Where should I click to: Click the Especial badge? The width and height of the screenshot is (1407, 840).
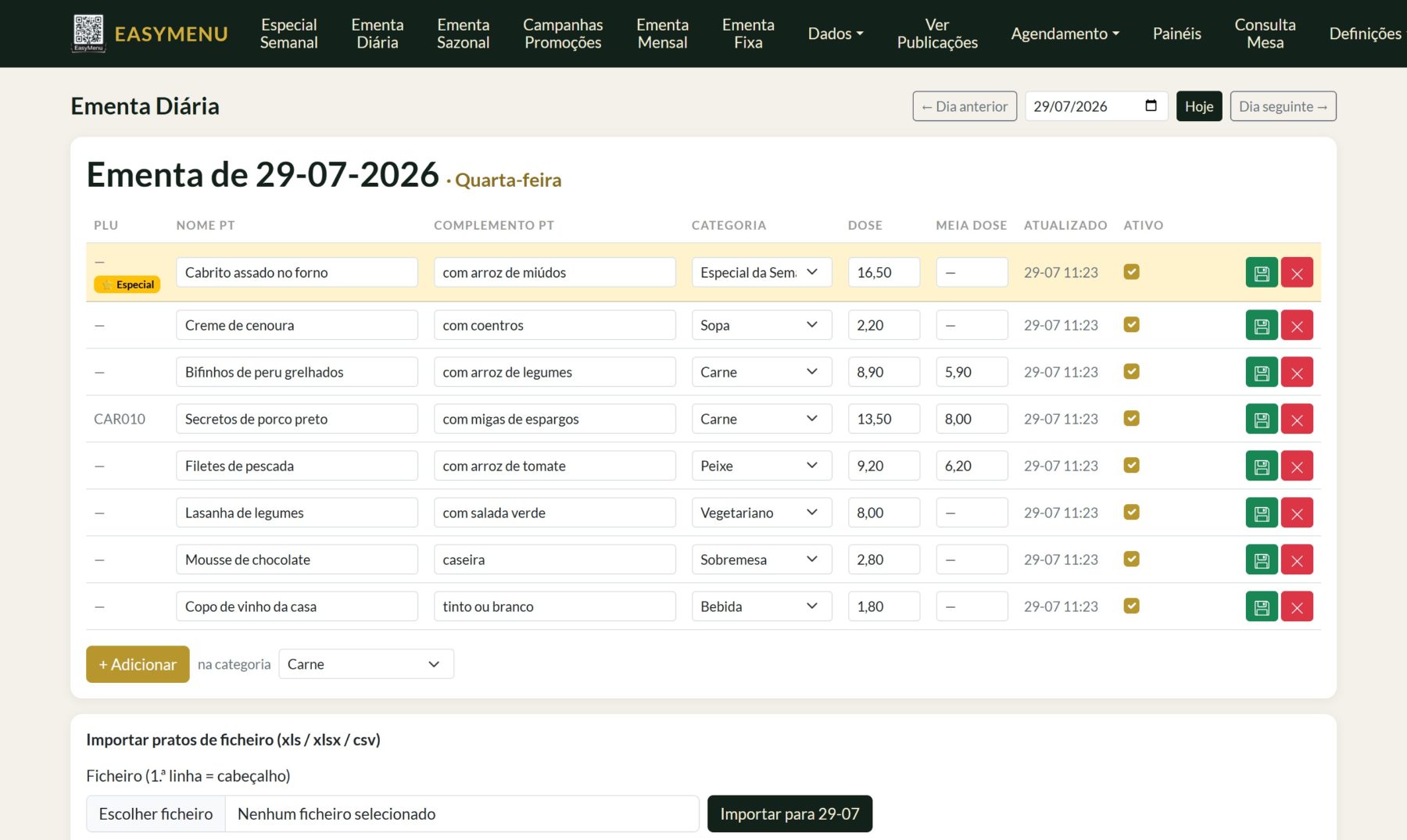click(127, 284)
